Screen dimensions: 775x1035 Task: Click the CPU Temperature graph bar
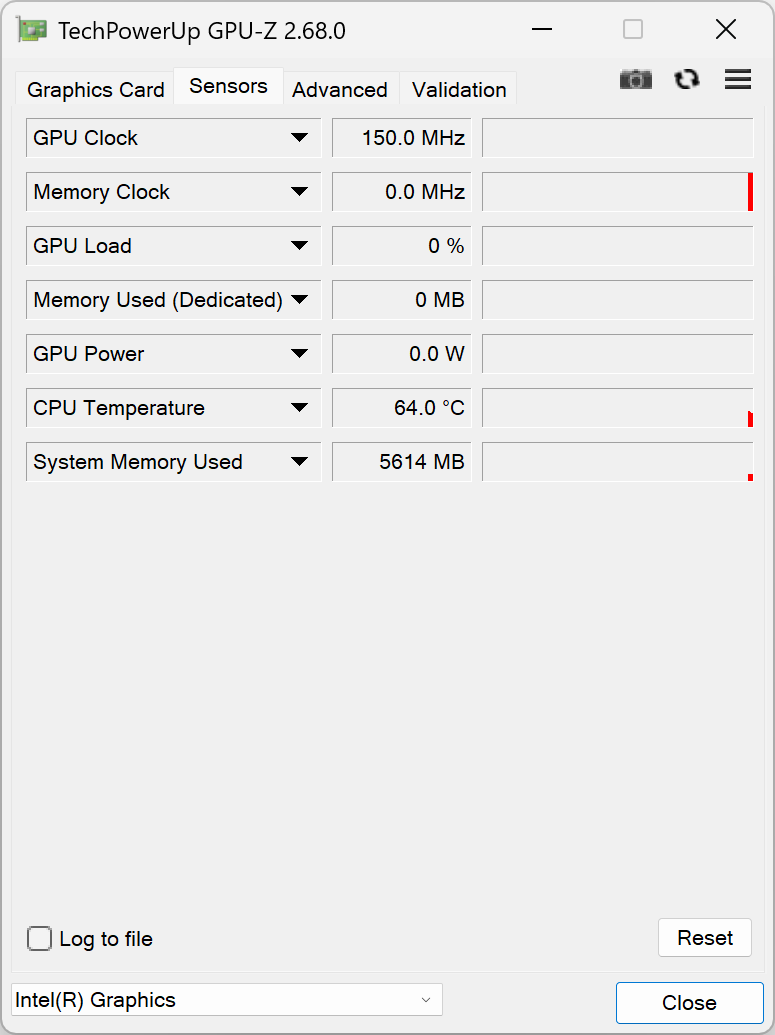point(617,408)
